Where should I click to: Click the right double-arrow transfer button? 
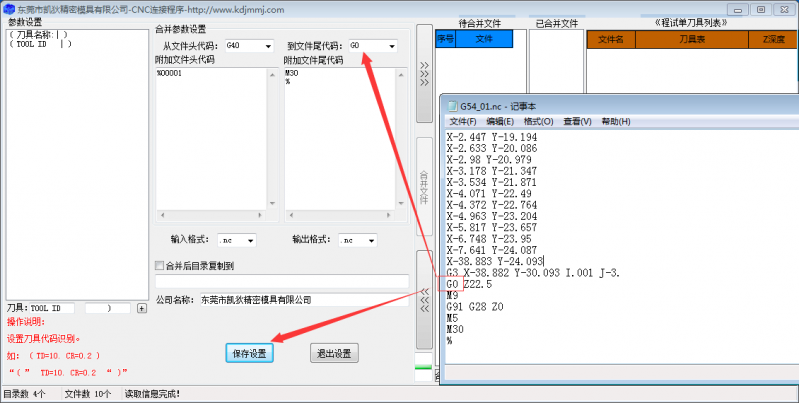(424, 74)
